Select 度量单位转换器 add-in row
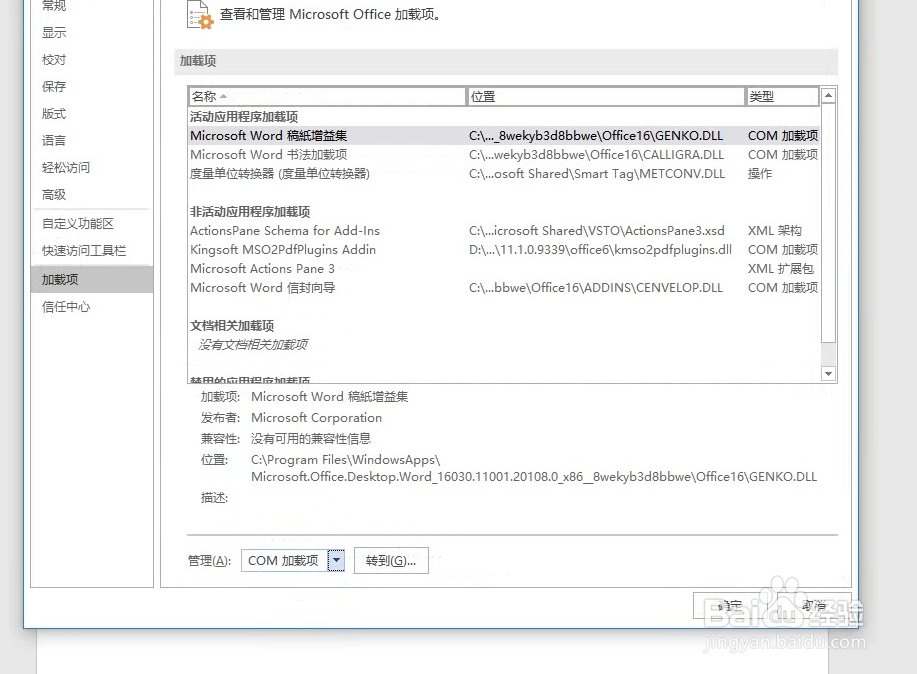Screen dimensions: 917x674 coord(504,174)
